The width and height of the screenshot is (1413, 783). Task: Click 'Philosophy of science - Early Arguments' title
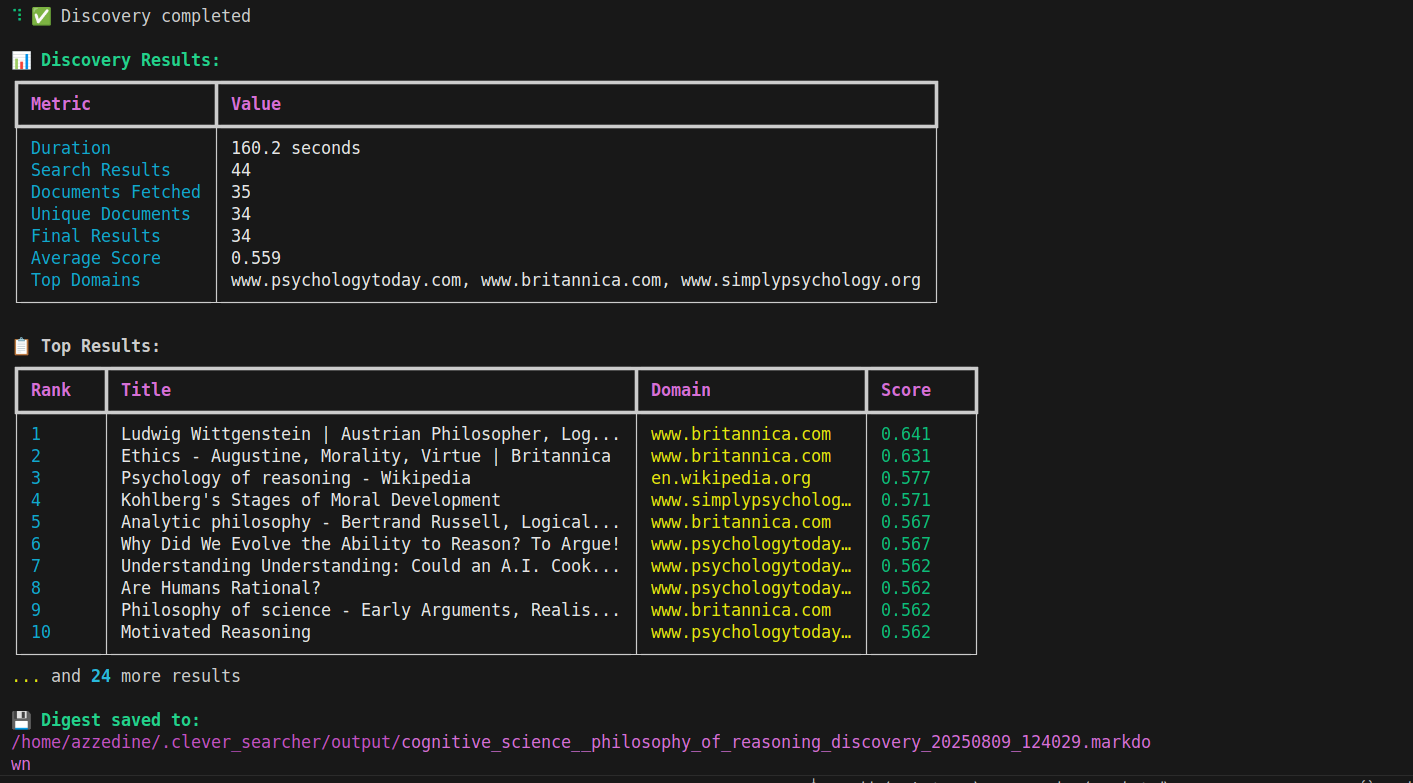click(x=371, y=610)
